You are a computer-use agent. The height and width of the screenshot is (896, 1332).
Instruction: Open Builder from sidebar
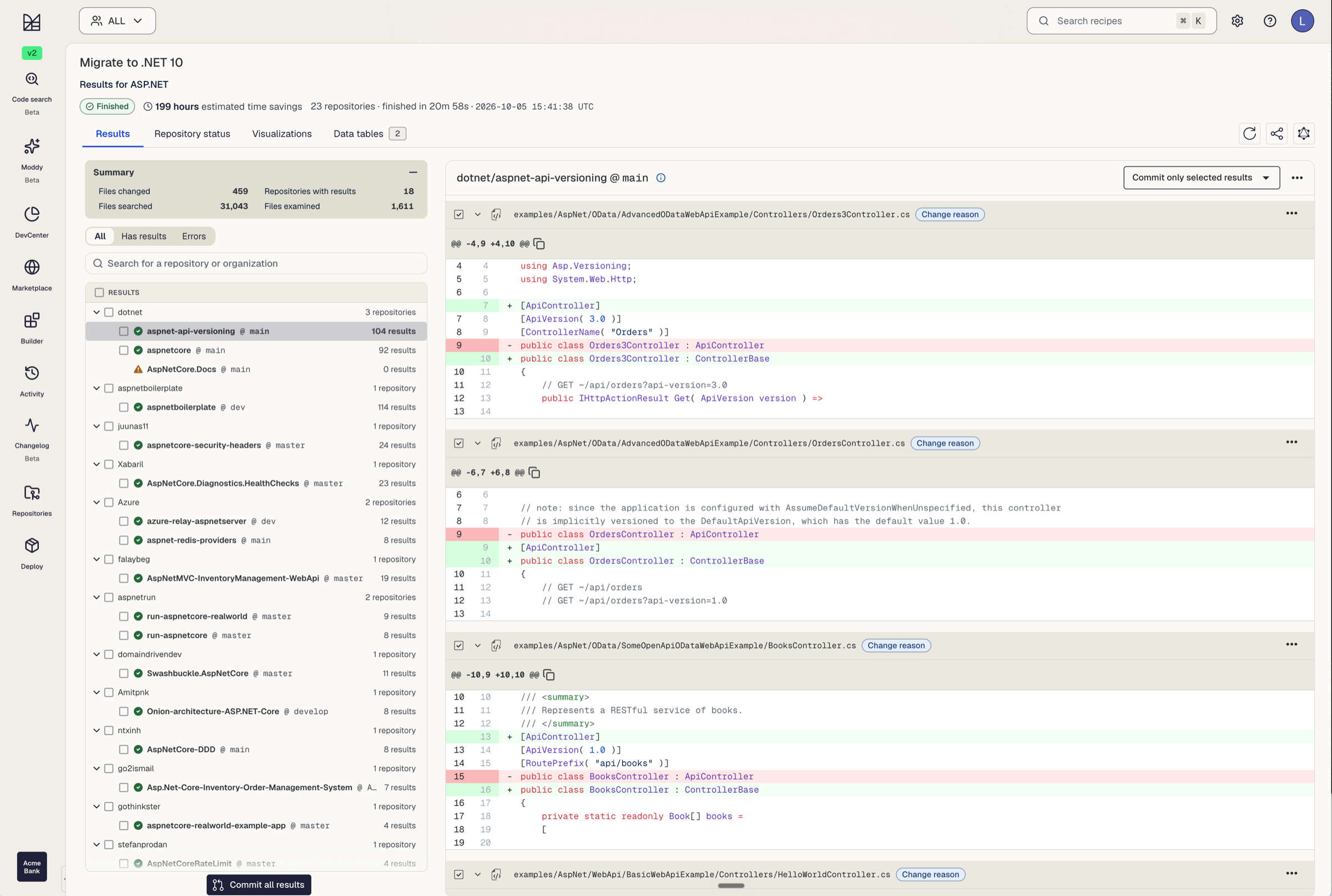point(32,328)
